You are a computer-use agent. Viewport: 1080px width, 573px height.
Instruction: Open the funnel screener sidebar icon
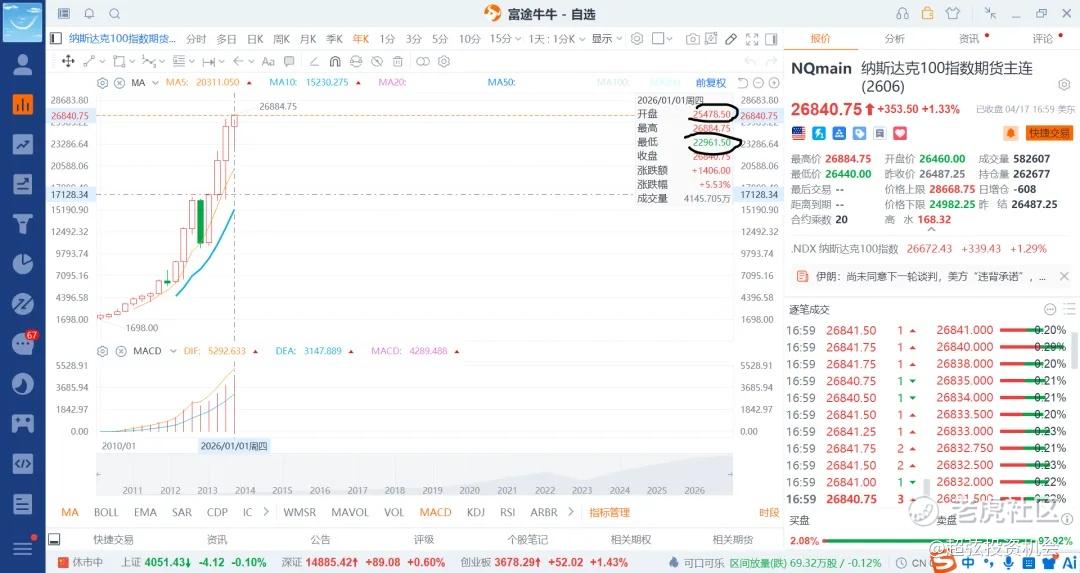[x=23, y=224]
